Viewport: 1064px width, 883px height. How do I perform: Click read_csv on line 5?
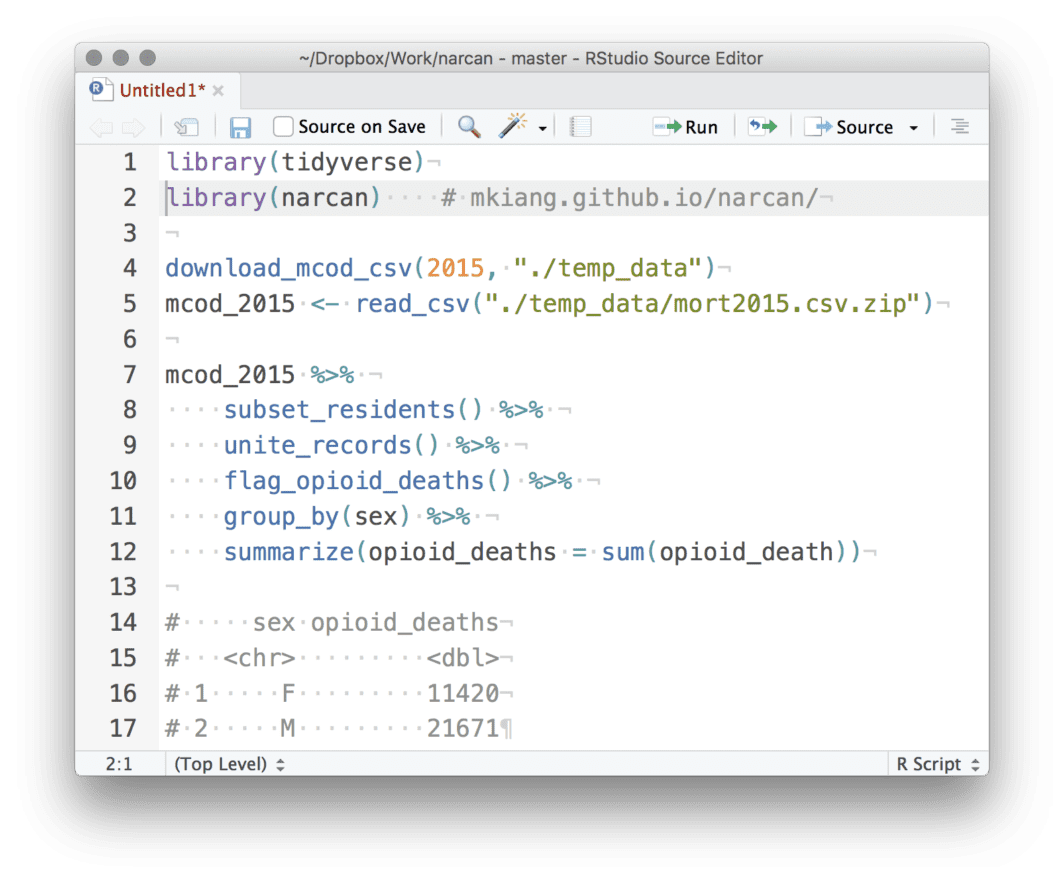click(413, 303)
